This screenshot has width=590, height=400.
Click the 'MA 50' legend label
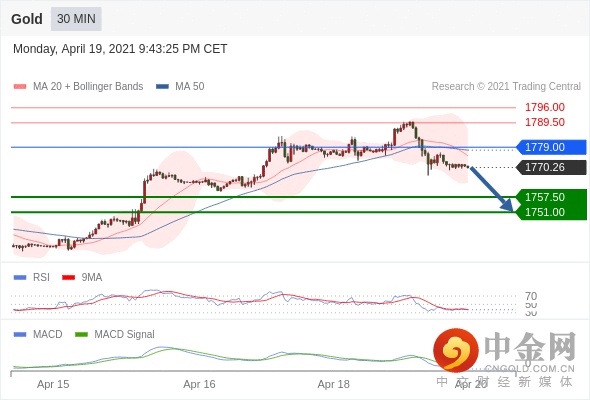(190, 87)
